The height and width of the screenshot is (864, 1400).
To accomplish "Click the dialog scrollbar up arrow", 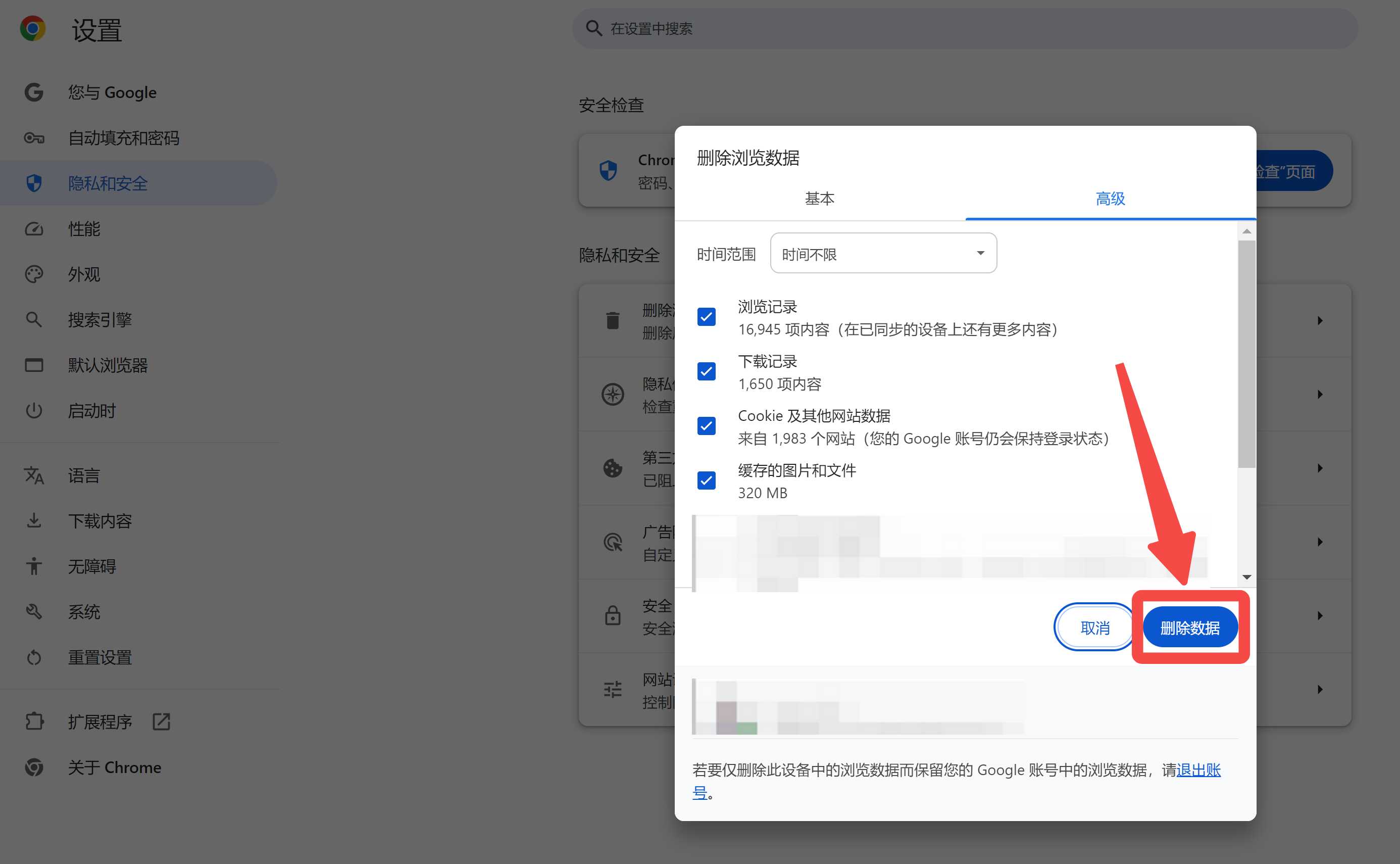I will click(x=1246, y=231).
